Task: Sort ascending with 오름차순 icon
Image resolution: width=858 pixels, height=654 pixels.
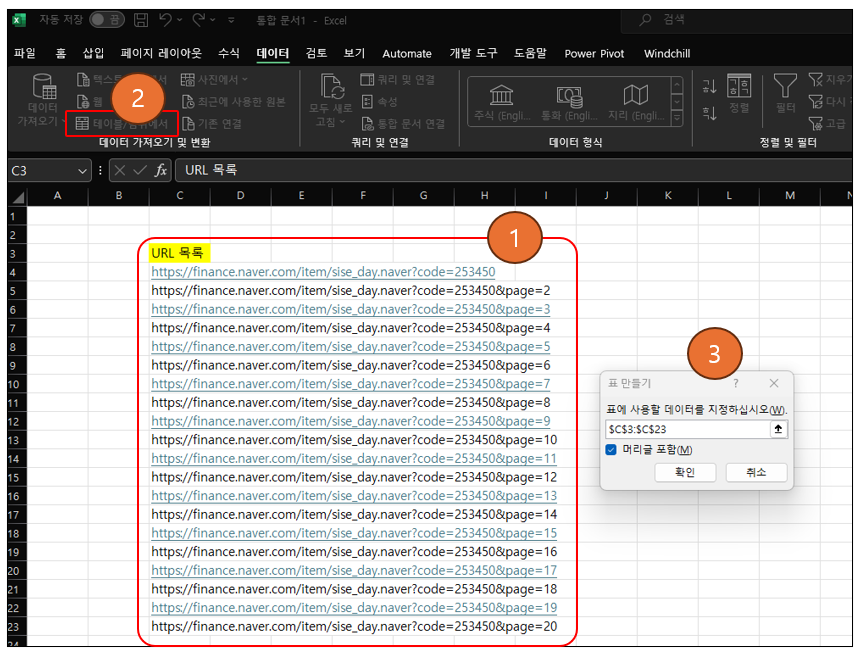Action: pos(710,86)
